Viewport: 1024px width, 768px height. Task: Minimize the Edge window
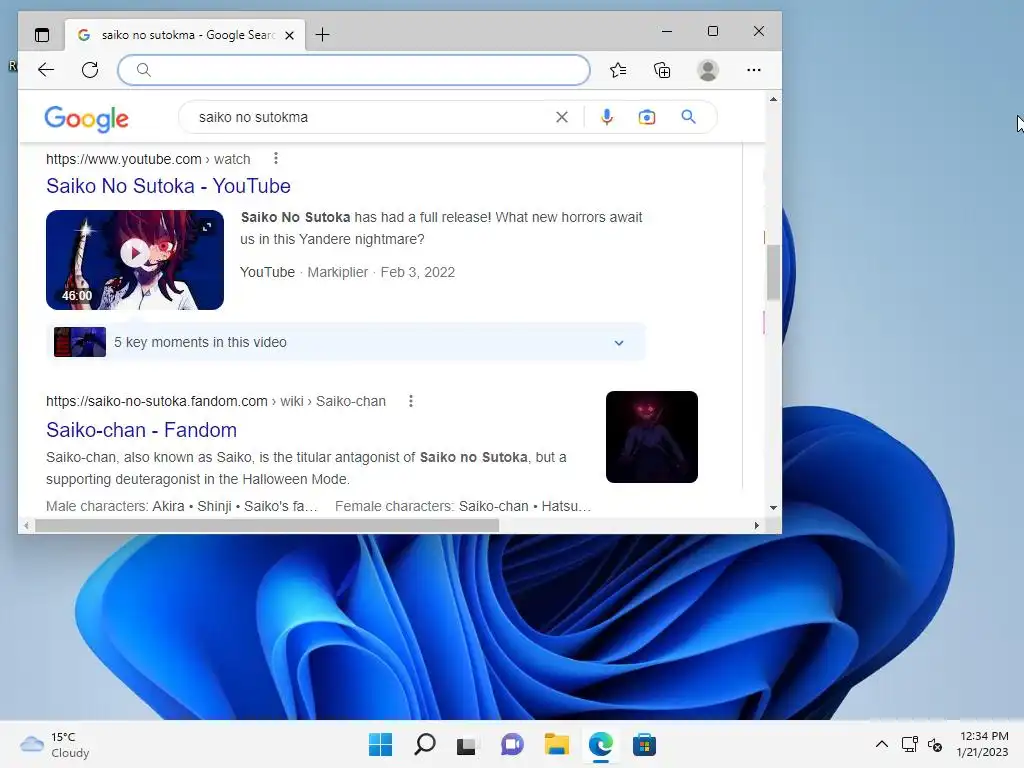667,31
